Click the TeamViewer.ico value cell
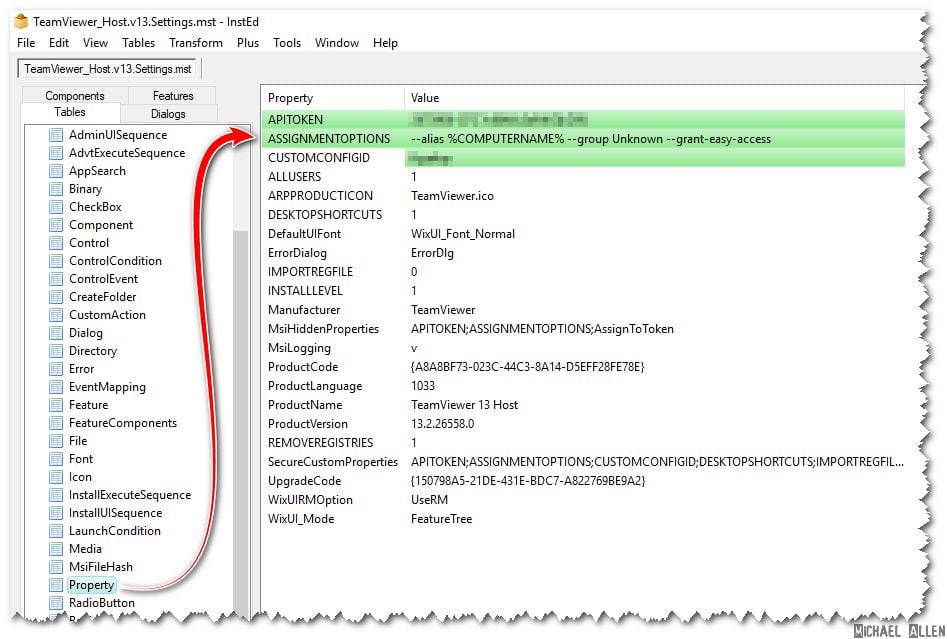The width and height of the screenshot is (947, 639). point(452,196)
